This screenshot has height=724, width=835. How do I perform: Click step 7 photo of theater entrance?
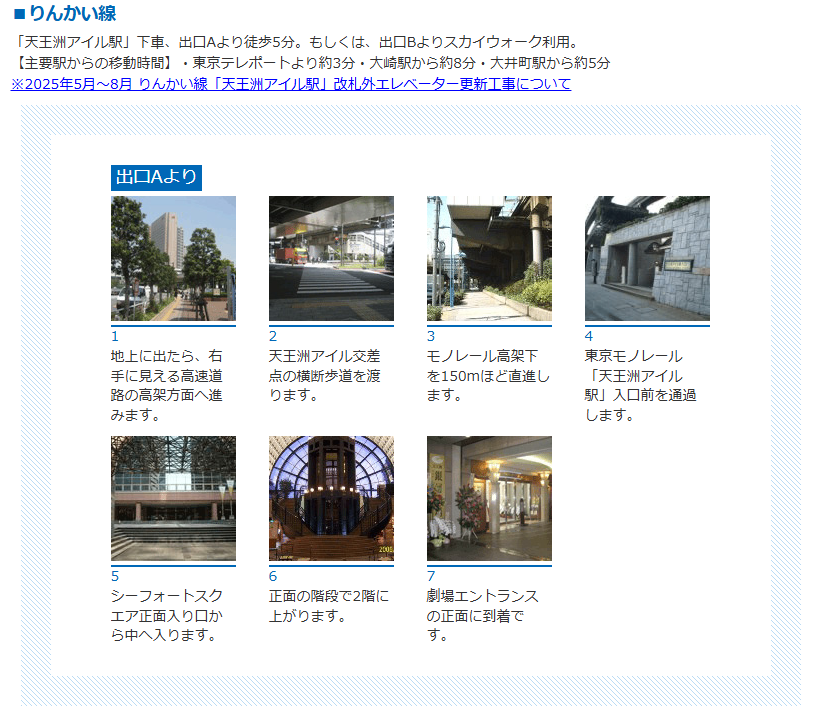pos(489,498)
